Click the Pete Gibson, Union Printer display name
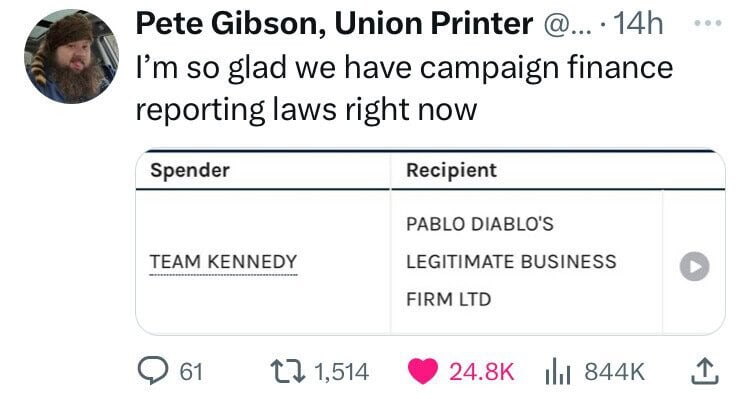750x399 pixels. pyautogui.click(x=334, y=23)
